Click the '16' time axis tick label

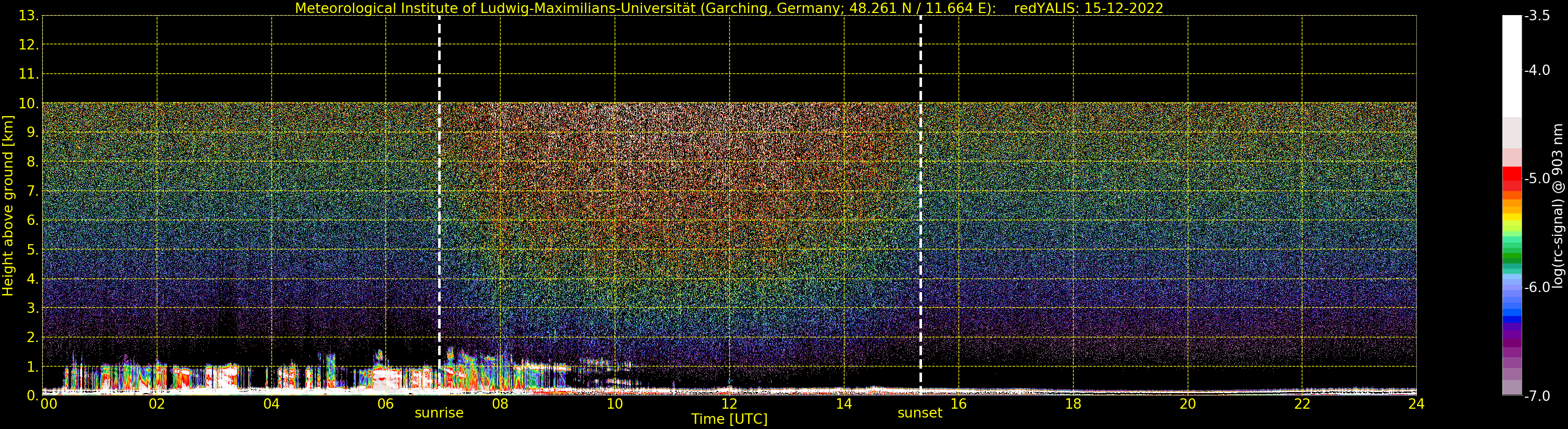959,404
